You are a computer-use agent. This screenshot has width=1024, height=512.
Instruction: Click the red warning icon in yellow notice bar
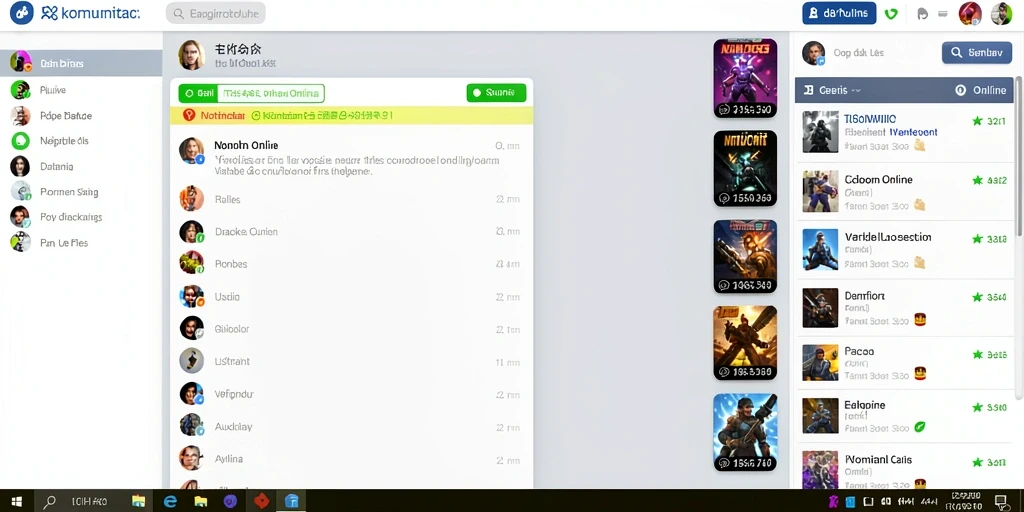(189, 115)
